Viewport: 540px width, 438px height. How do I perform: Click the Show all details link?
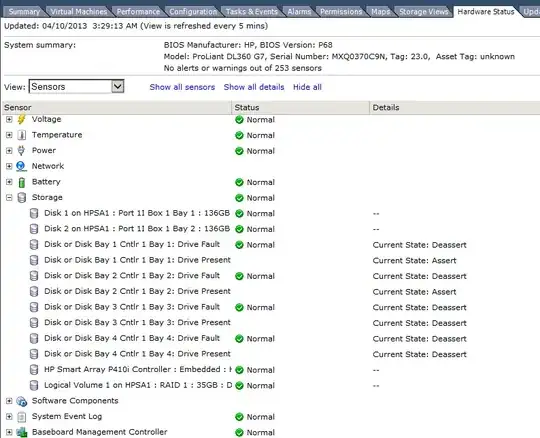(x=254, y=87)
